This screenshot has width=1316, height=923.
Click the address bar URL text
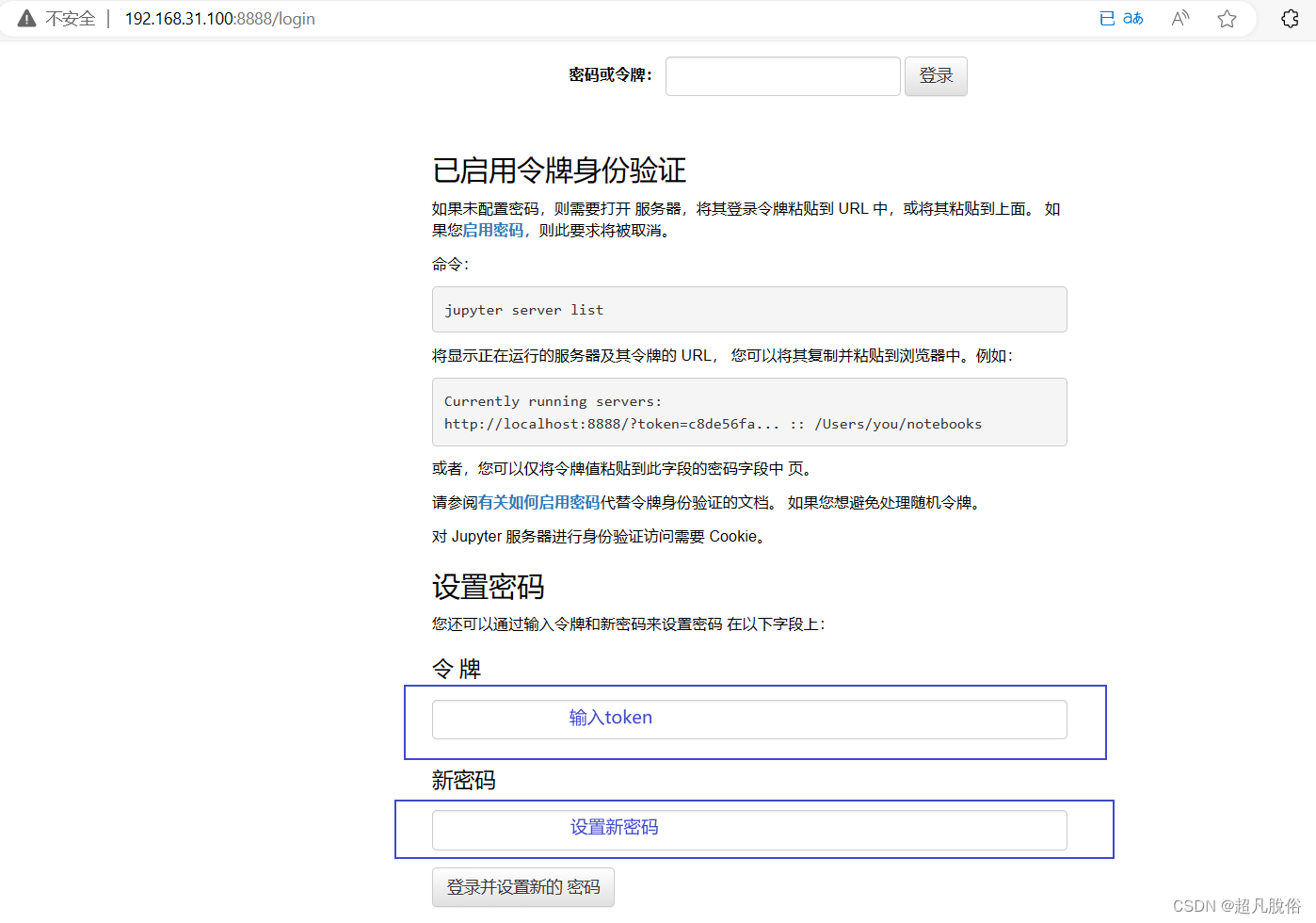point(220,19)
